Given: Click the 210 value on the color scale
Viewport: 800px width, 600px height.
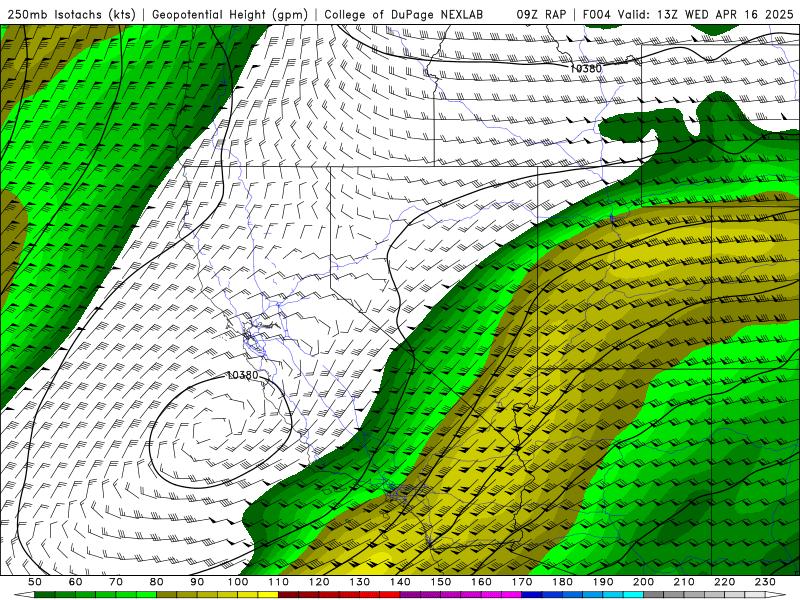Looking at the screenshot, I should (684, 582).
